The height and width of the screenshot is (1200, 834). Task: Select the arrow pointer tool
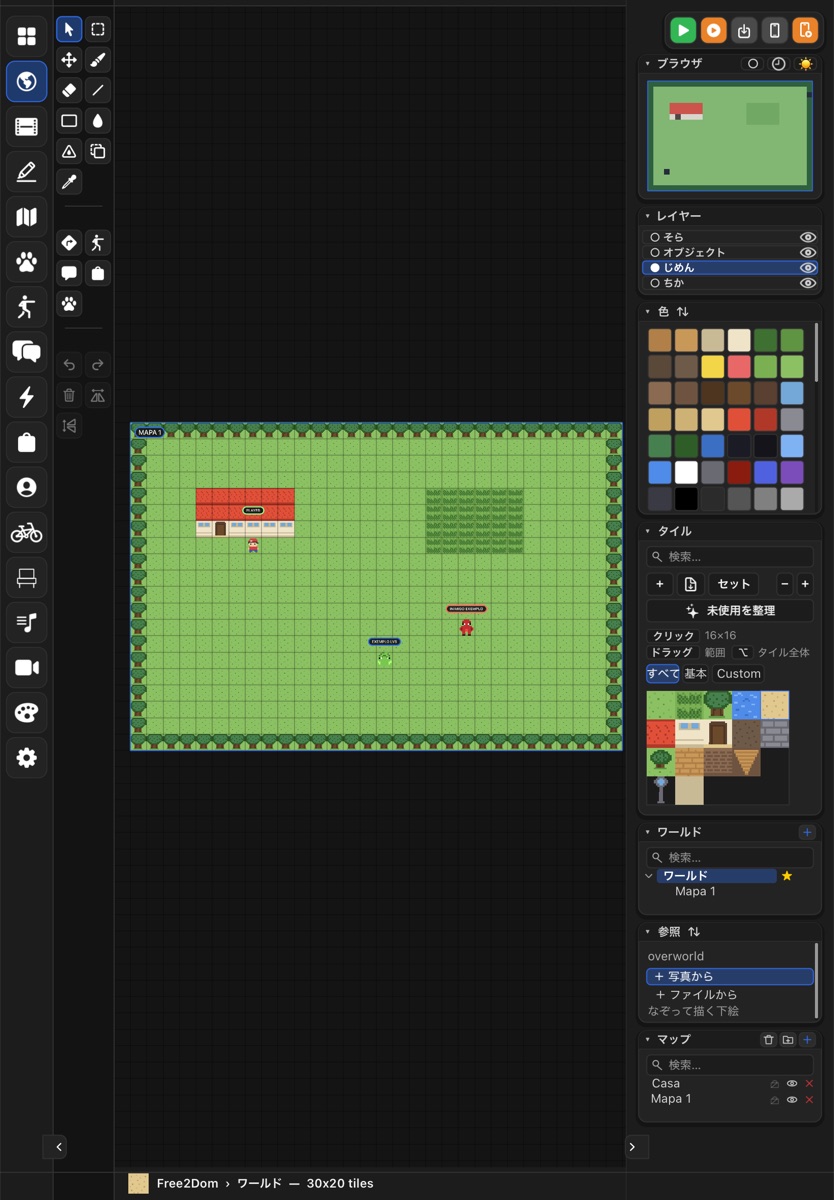69,30
